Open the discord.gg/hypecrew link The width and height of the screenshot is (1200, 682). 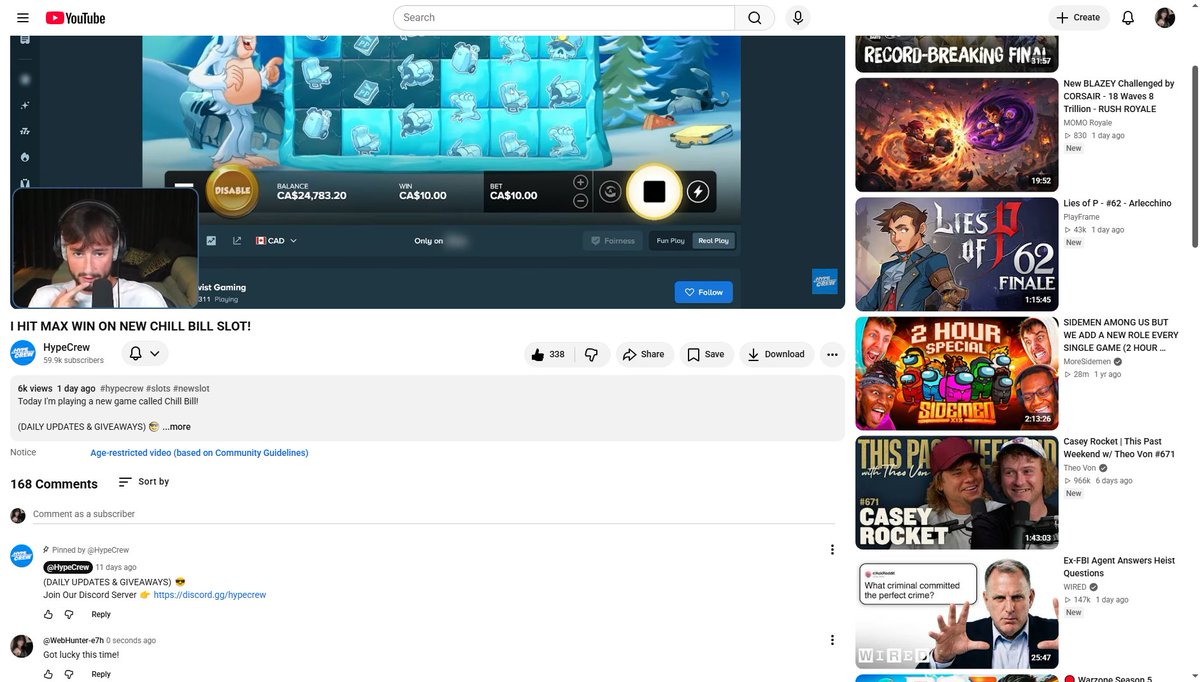pos(210,595)
